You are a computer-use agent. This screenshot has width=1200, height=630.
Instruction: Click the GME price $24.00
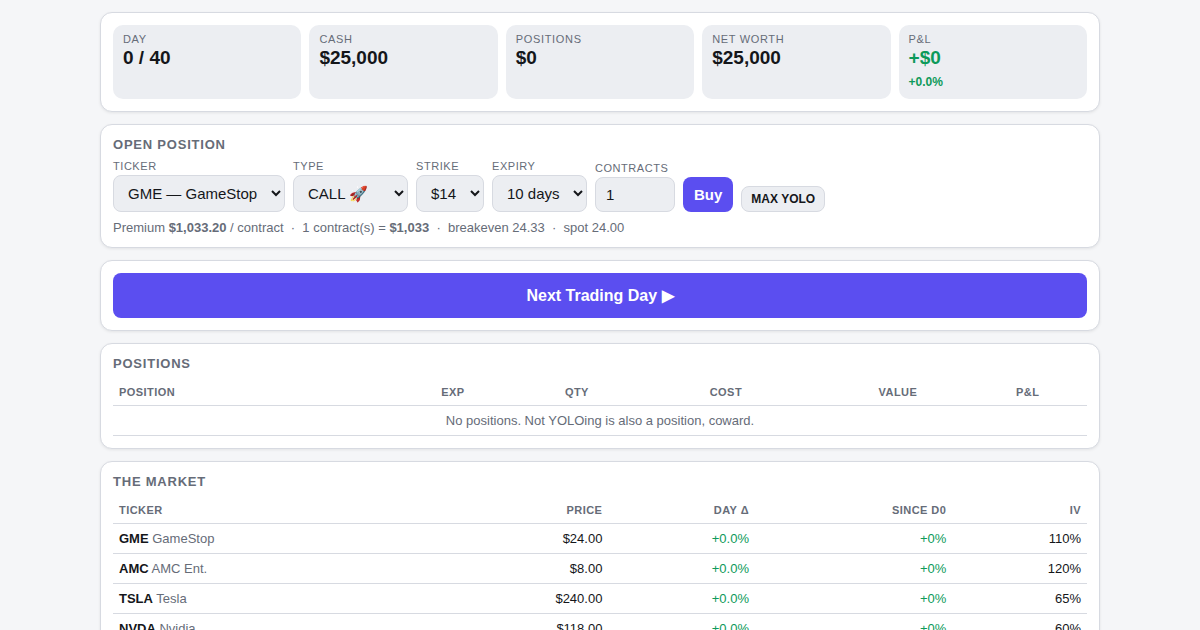[x=582, y=539]
